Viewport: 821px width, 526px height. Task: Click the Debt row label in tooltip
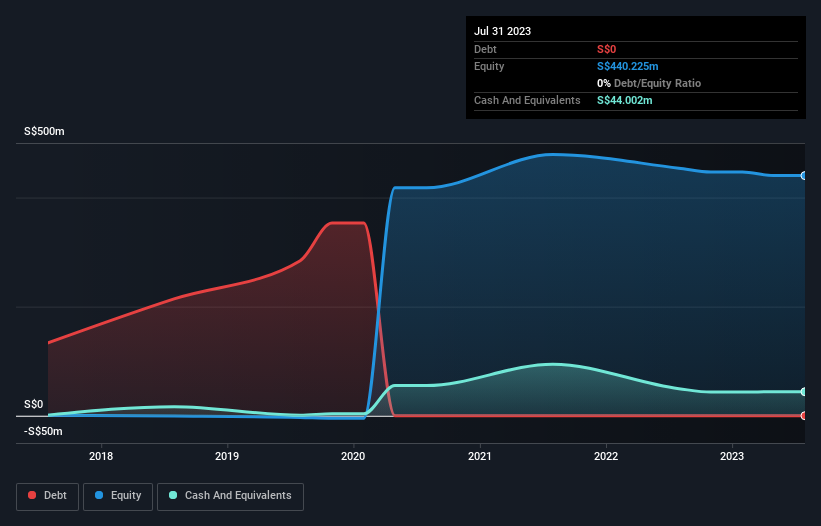[485, 49]
